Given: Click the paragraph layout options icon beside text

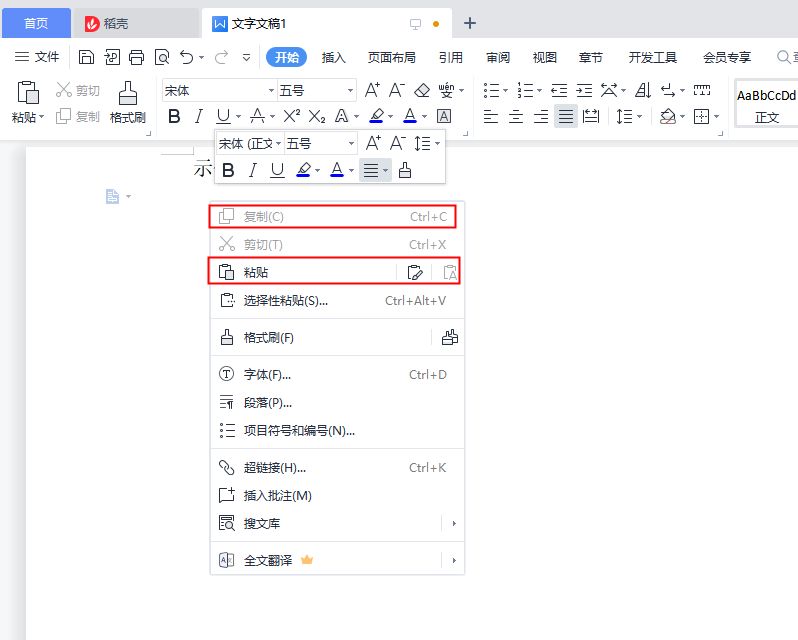Looking at the screenshot, I should 112,196.
